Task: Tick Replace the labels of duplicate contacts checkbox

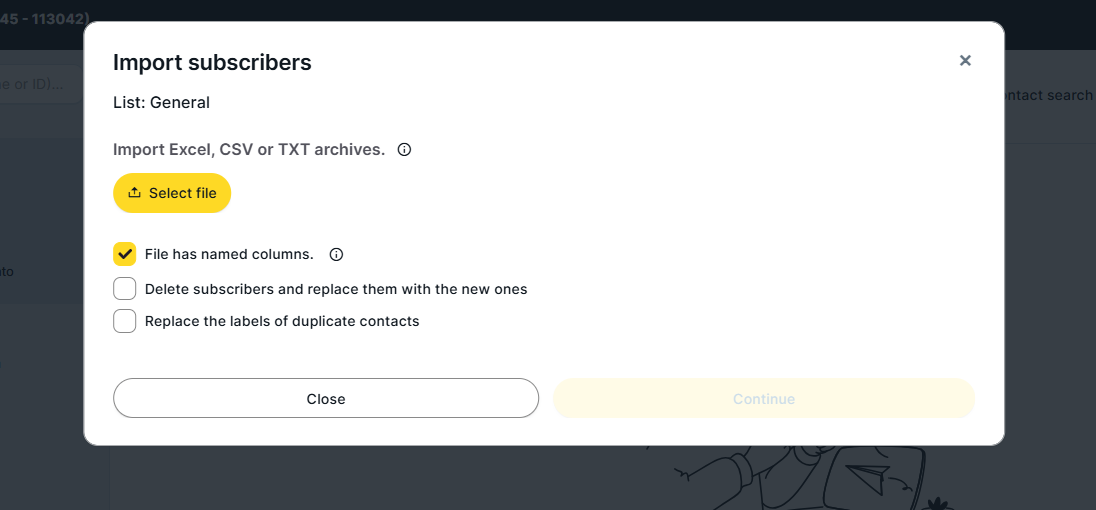Action: point(124,321)
